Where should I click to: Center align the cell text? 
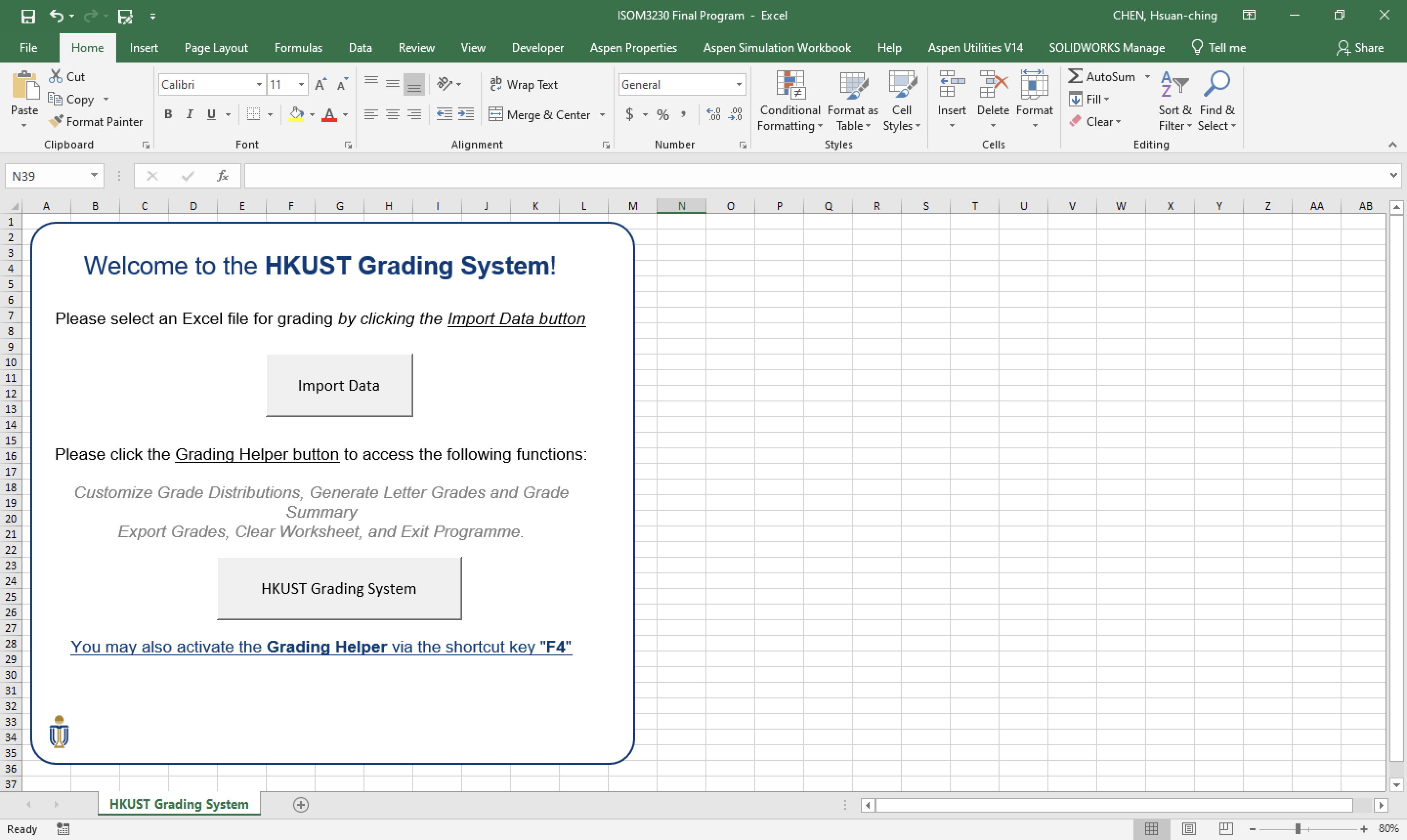point(393,114)
